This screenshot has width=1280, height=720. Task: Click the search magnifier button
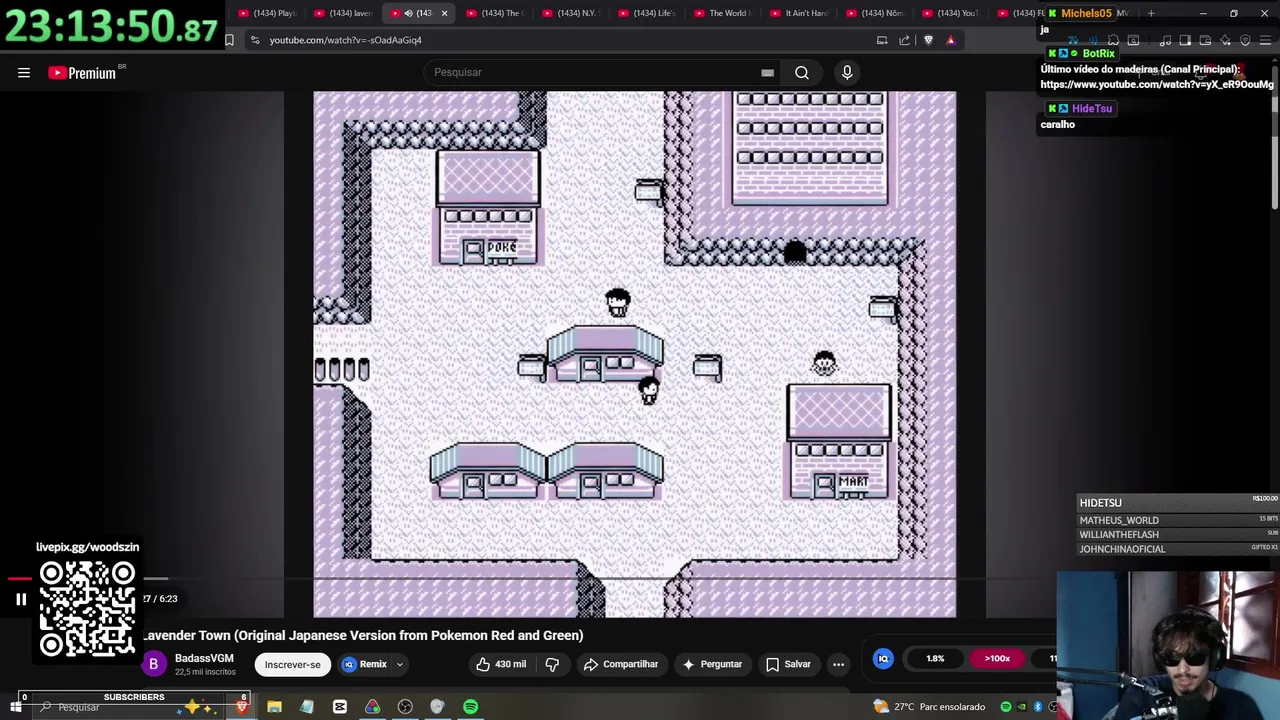[802, 72]
